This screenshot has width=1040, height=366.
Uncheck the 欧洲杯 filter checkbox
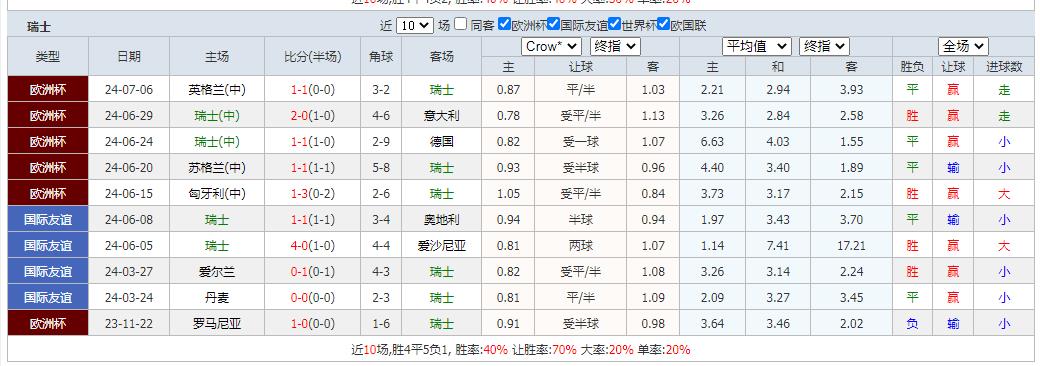click(504, 25)
